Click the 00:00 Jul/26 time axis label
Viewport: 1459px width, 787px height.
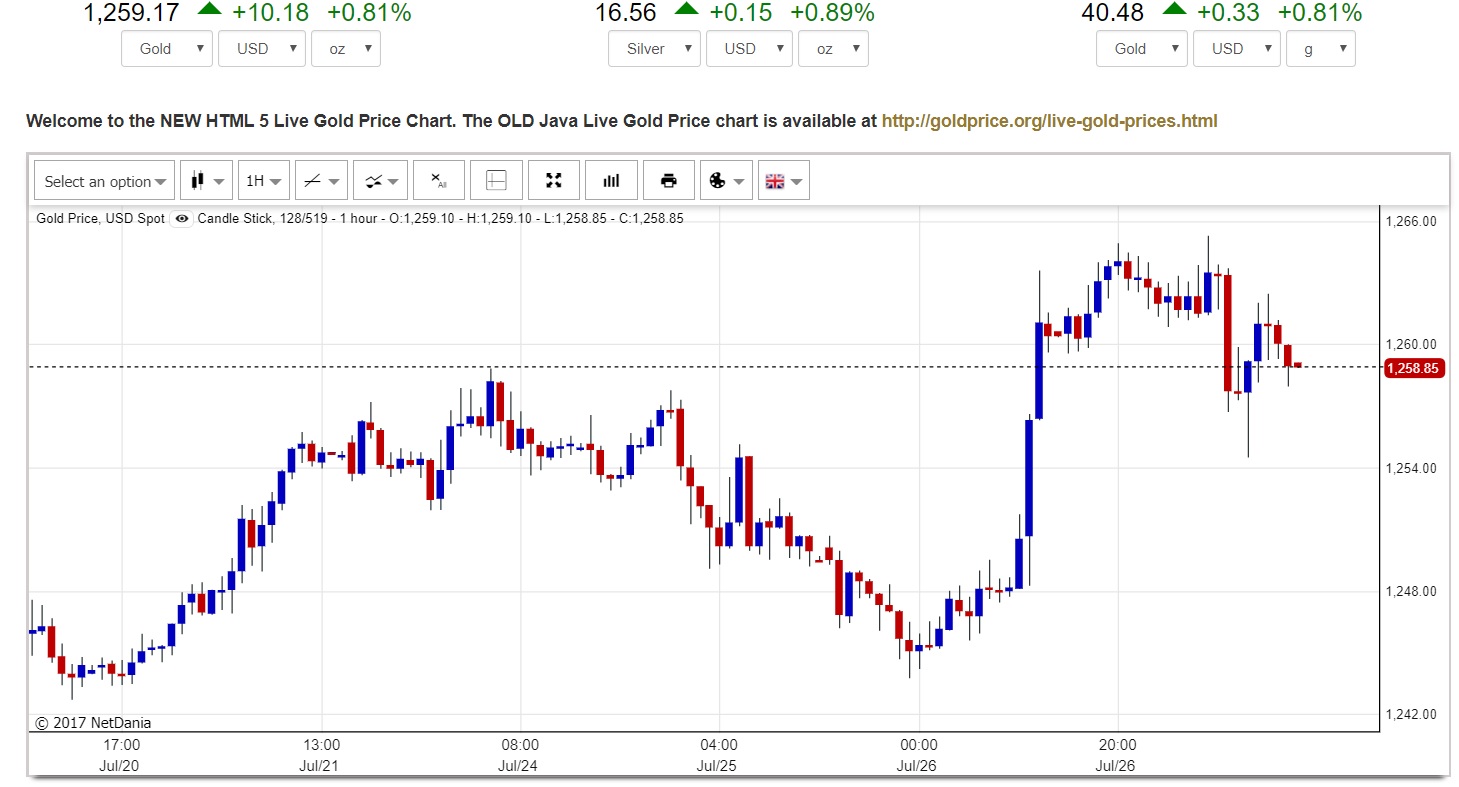(918, 755)
